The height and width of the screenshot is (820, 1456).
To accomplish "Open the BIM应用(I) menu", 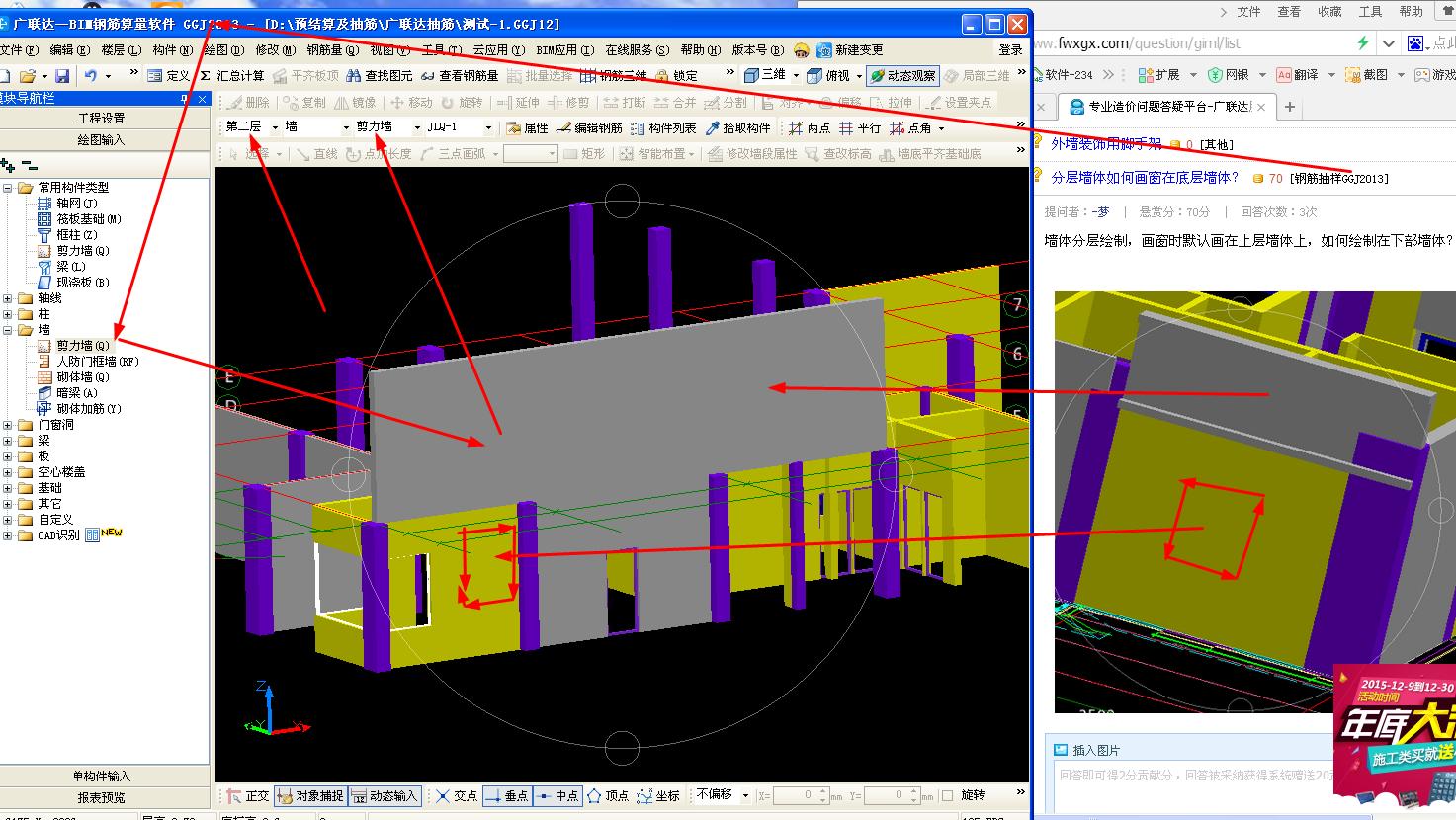I will 564,49.
